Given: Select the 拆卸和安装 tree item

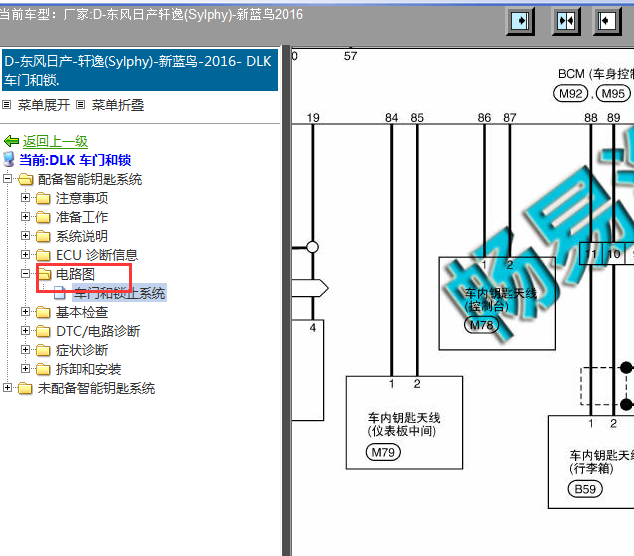Looking at the screenshot, I should (88, 369).
